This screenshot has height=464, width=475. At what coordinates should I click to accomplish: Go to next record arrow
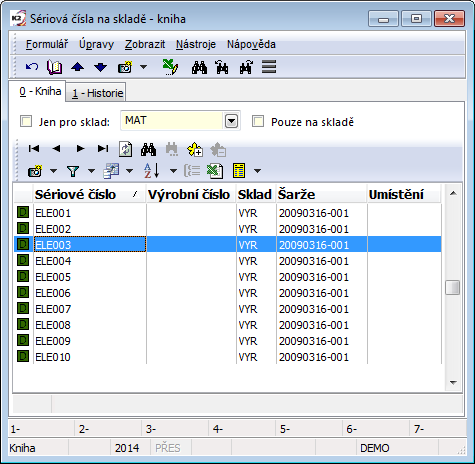(80, 148)
